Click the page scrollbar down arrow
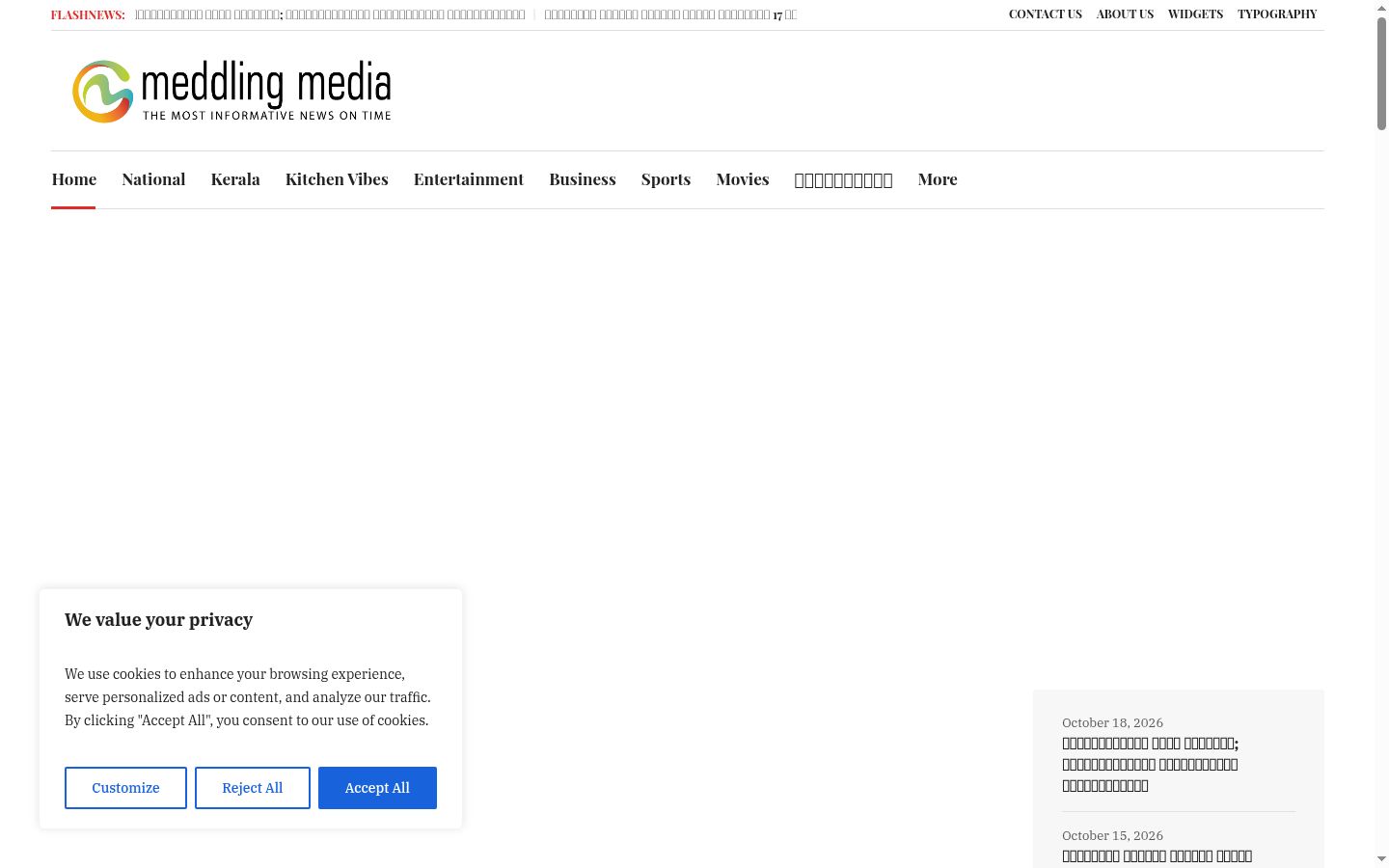Image resolution: width=1389 pixels, height=868 pixels. point(1382,859)
